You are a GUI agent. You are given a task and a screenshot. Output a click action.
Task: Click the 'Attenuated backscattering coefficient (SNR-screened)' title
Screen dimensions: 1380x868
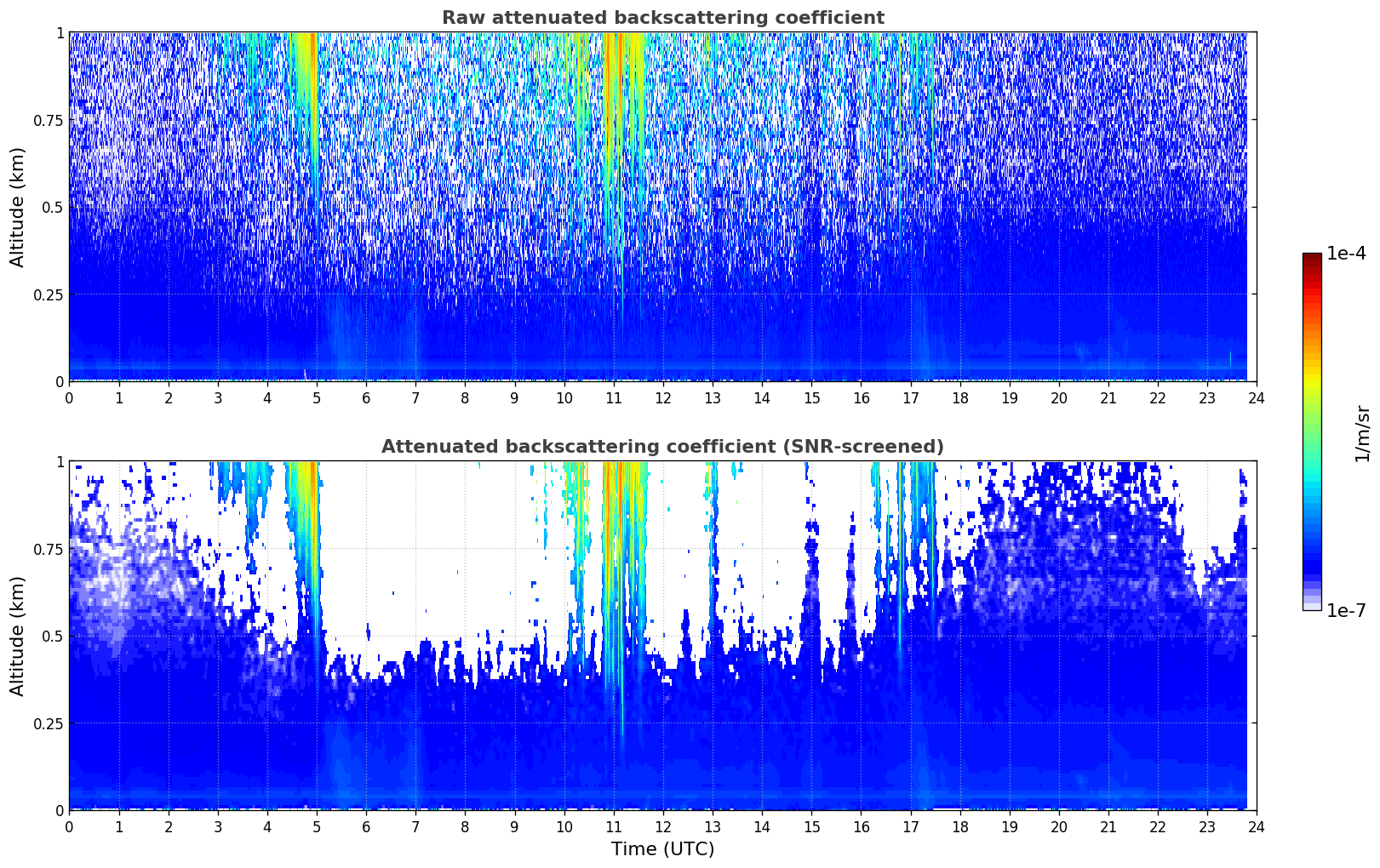tap(662, 447)
